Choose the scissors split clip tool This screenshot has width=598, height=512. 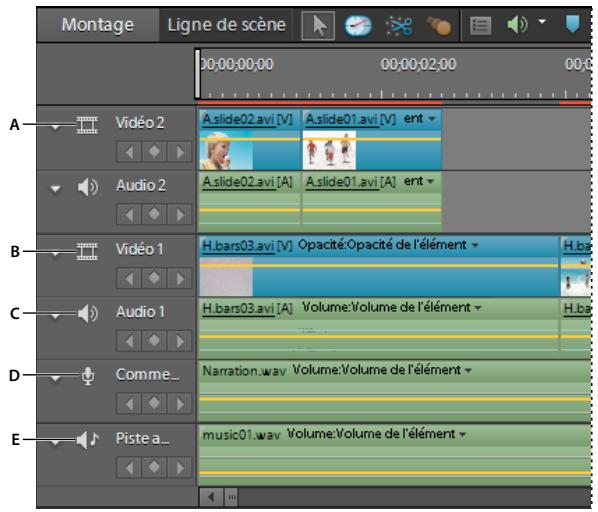399,26
